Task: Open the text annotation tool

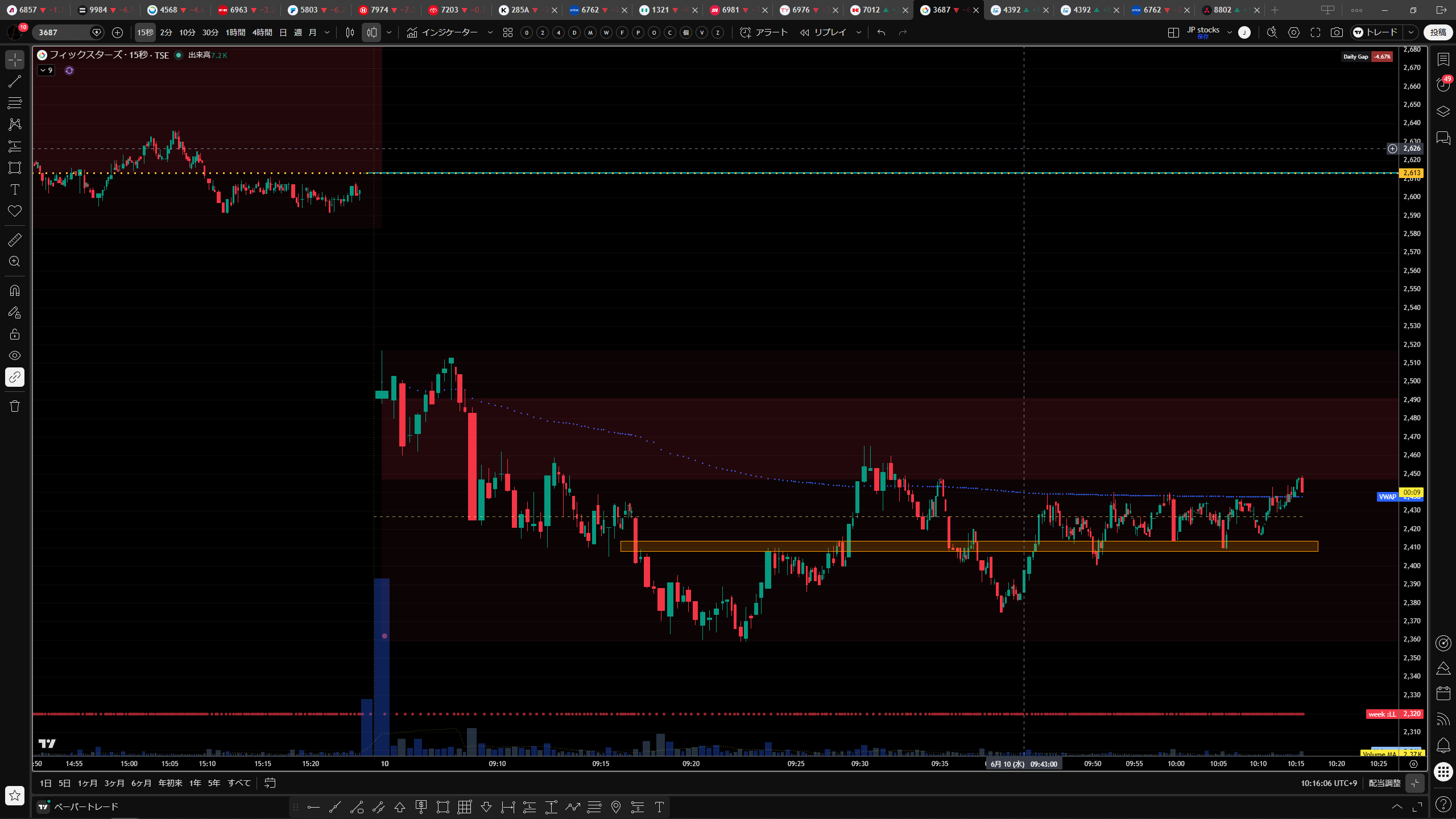Action: [x=15, y=189]
